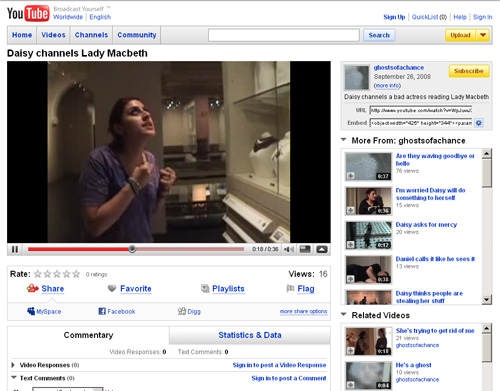This screenshot has width=500, height=391.
Task: Open the 'more share options' link
Action: [303, 311]
